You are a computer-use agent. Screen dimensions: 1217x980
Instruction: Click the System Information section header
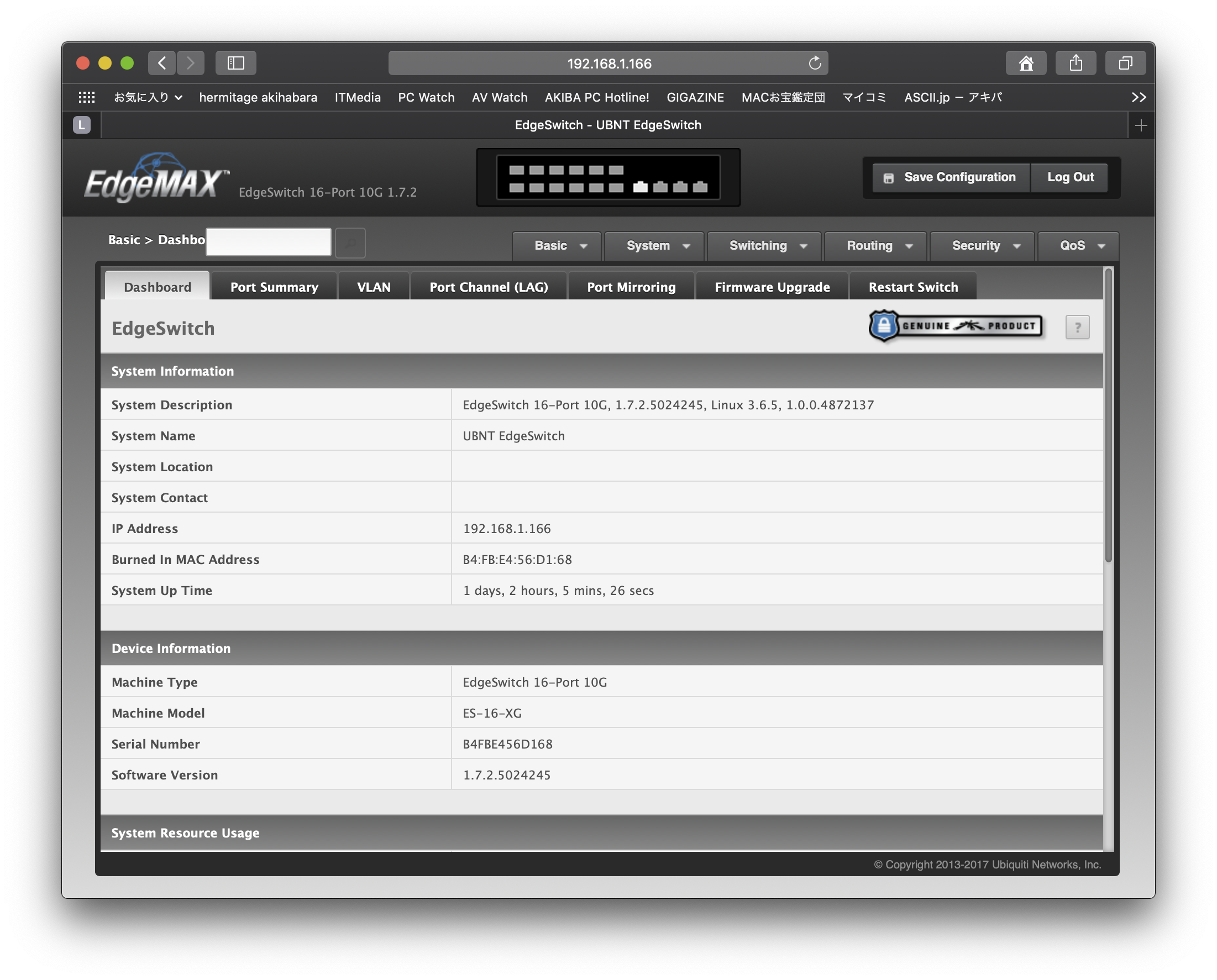point(601,371)
